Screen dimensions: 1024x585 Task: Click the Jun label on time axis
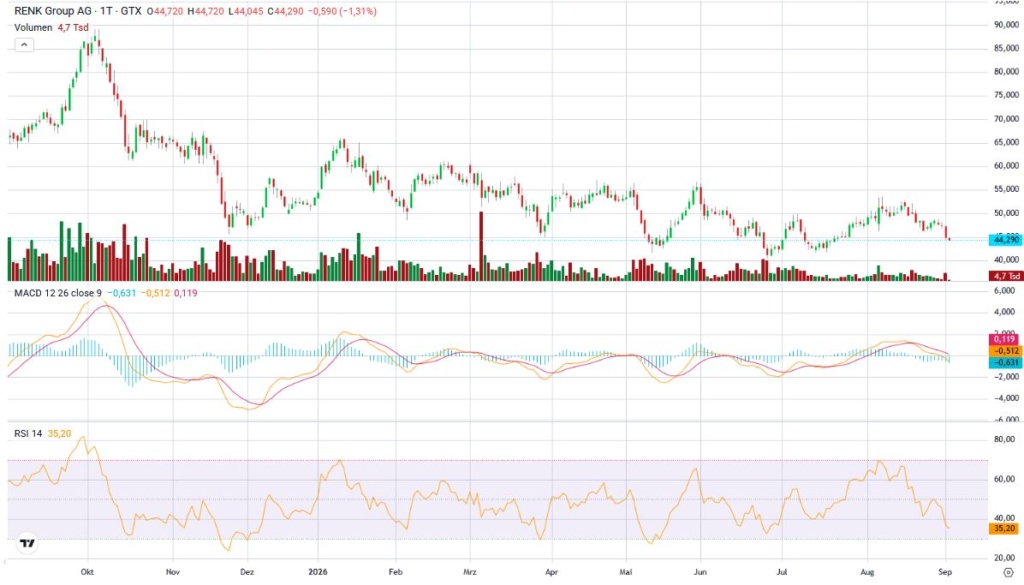[700, 572]
